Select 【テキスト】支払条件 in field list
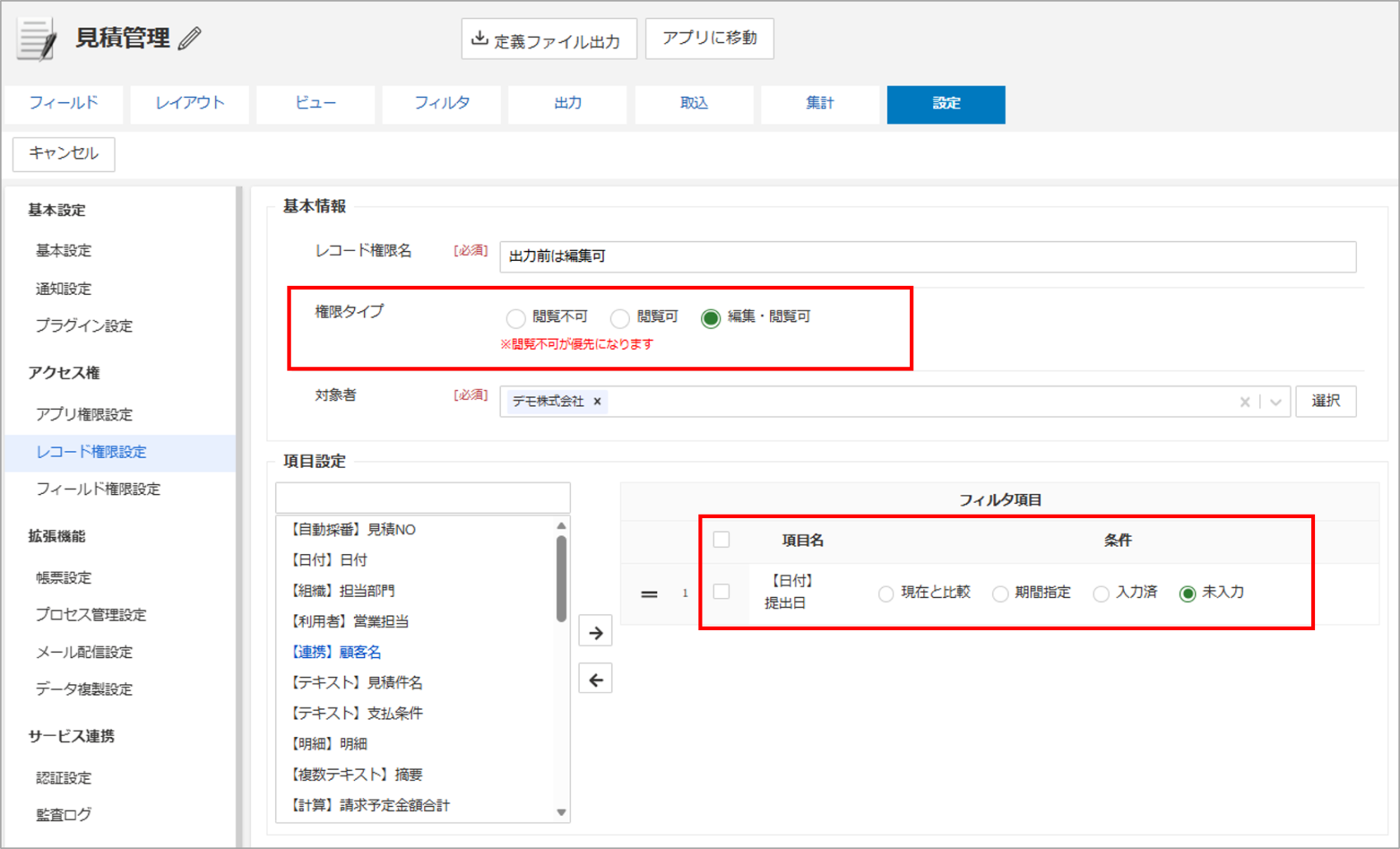The width and height of the screenshot is (1400, 849). (x=416, y=713)
